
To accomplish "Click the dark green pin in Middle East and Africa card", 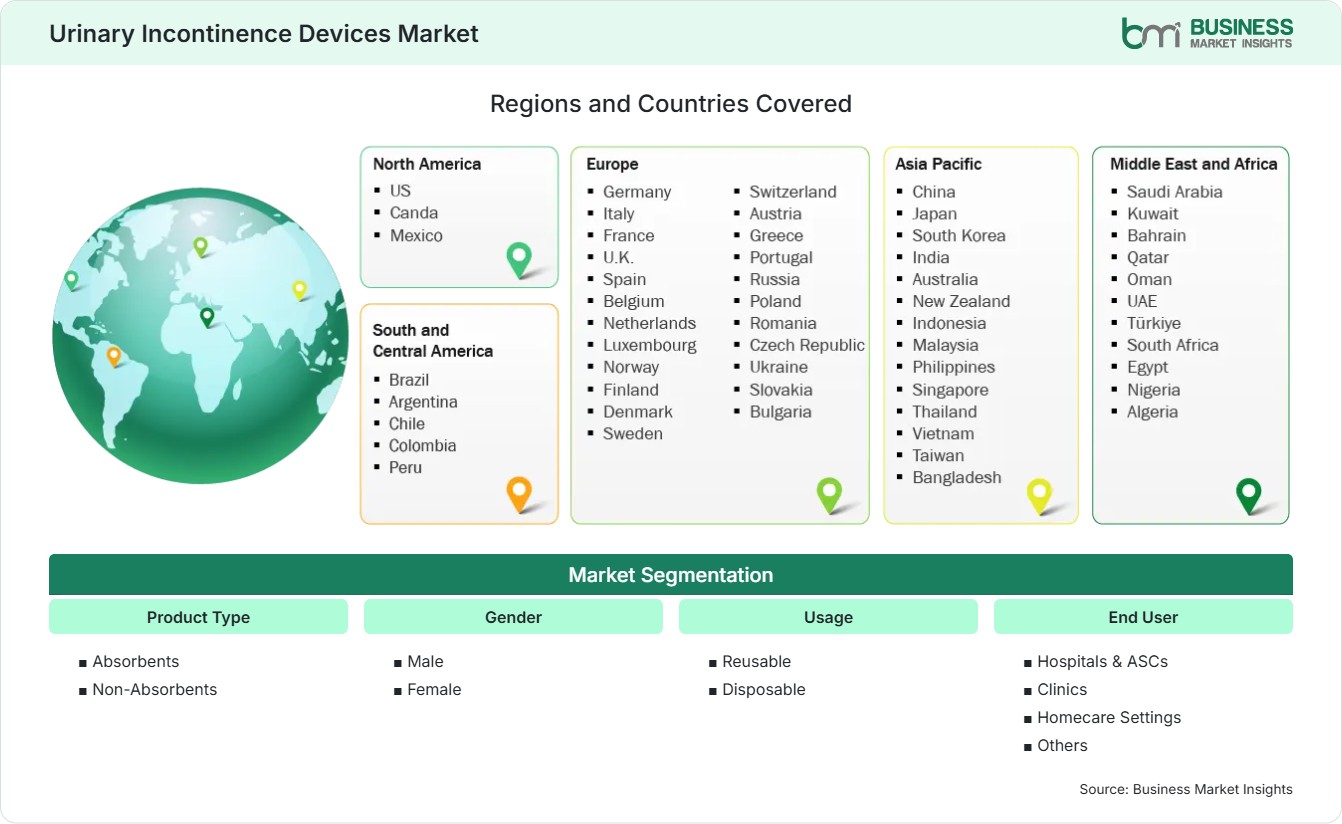I will [1249, 495].
